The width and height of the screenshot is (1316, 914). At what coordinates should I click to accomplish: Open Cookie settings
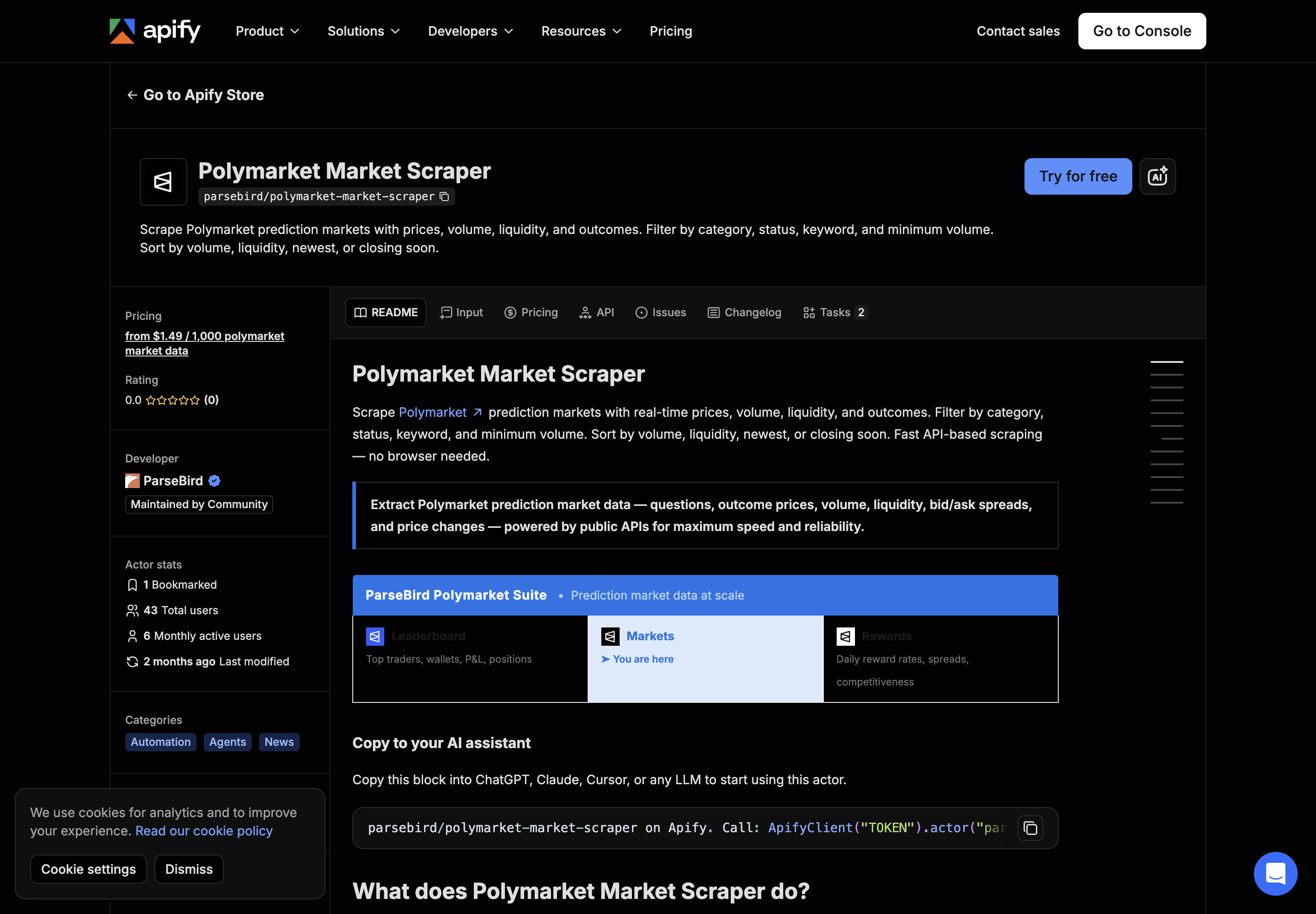[88, 869]
